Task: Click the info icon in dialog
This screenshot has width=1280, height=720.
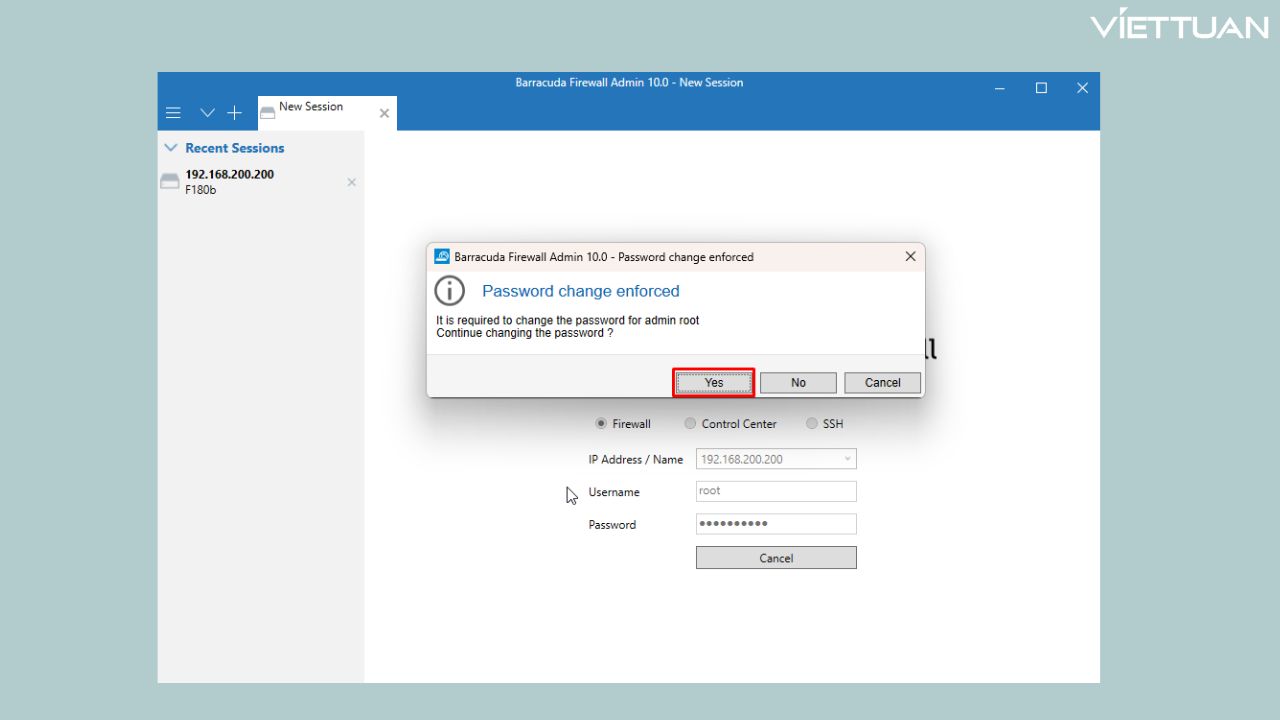Action: 450,291
